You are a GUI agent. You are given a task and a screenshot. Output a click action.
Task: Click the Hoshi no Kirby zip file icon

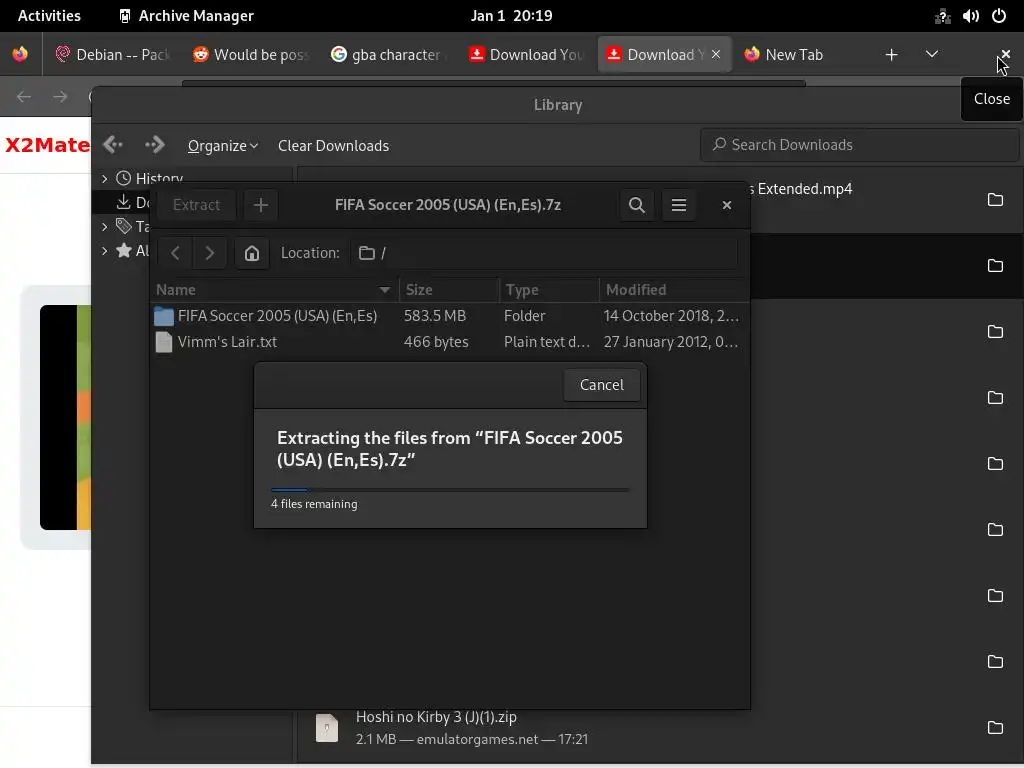pyautogui.click(x=327, y=728)
